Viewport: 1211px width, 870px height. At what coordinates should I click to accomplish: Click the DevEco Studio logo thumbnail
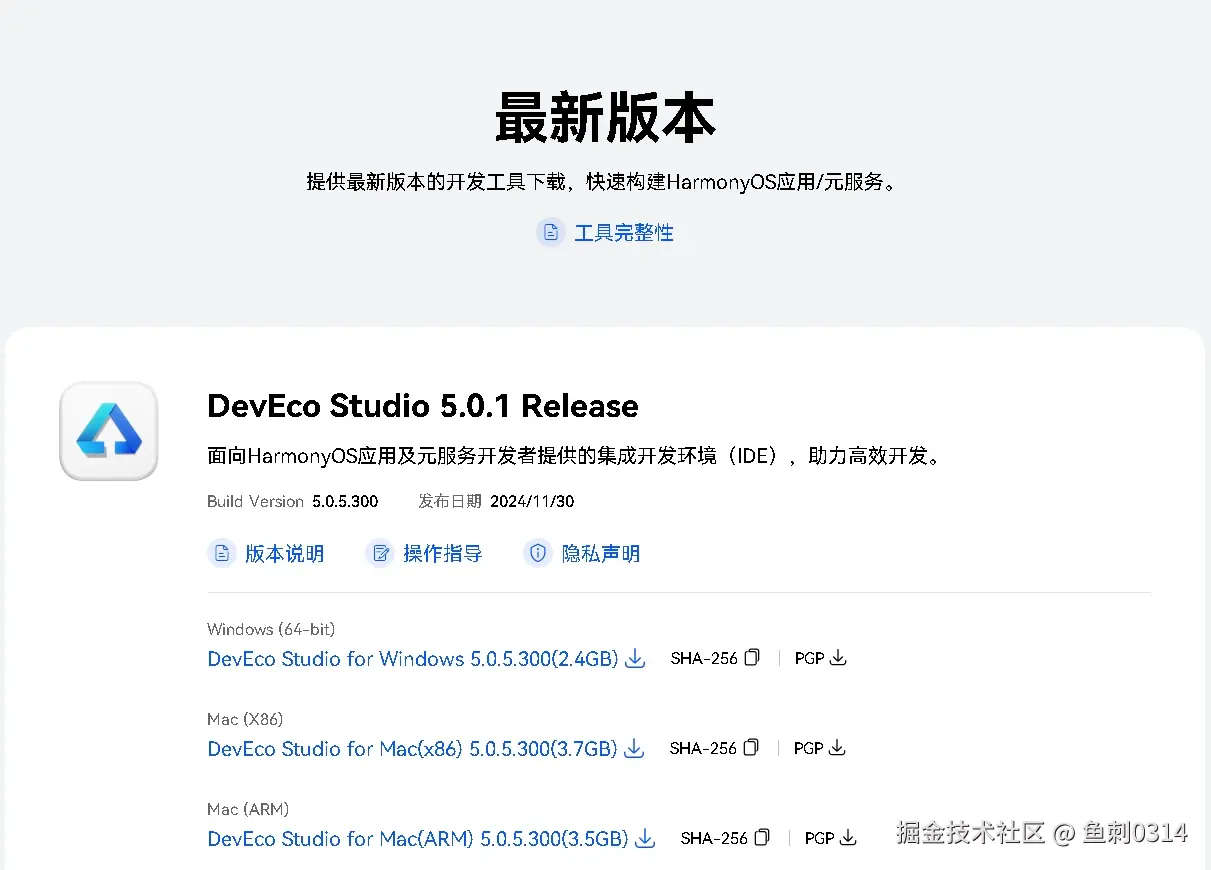[x=109, y=431]
